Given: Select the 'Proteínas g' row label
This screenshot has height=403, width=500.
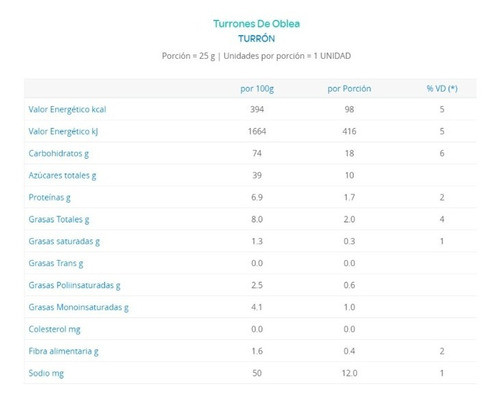Looking at the screenshot, I should click(49, 198).
